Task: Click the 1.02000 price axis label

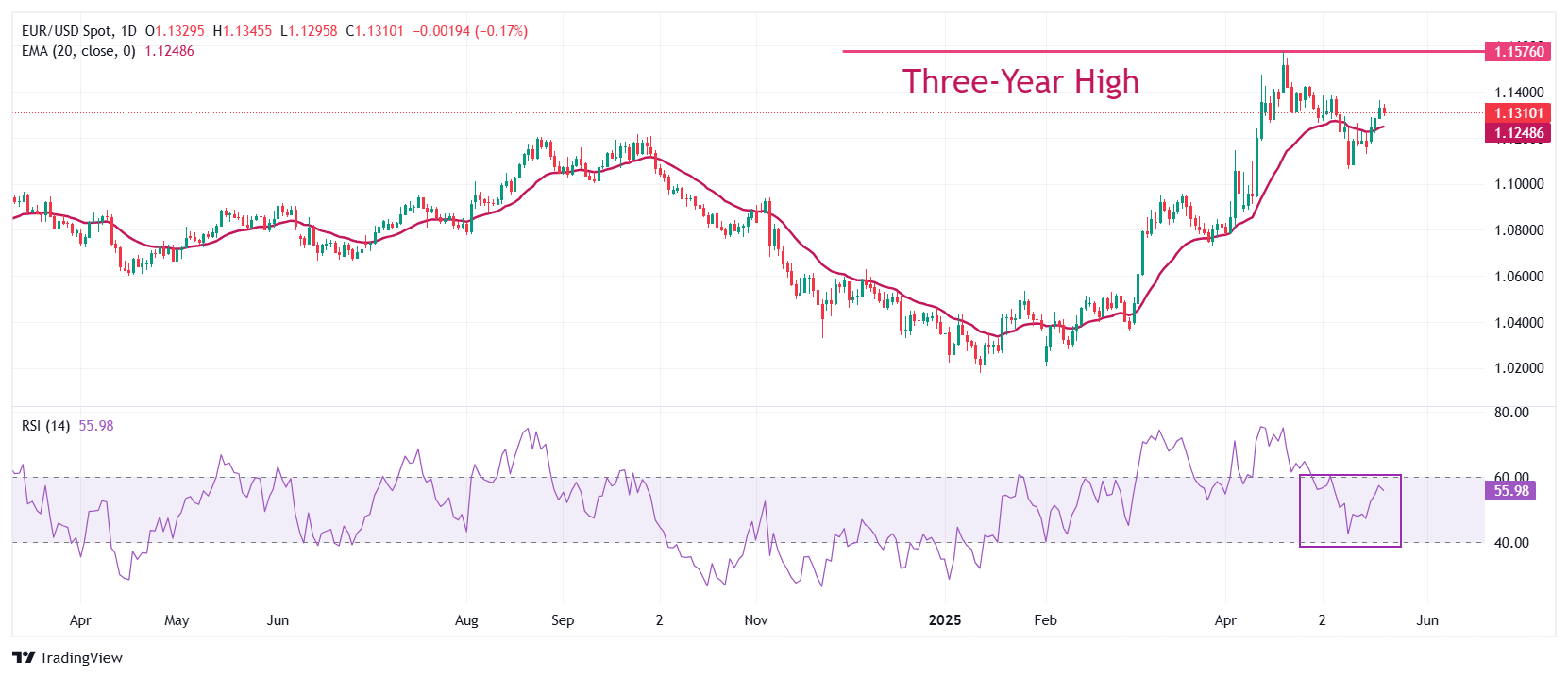Action: (1519, 368)
